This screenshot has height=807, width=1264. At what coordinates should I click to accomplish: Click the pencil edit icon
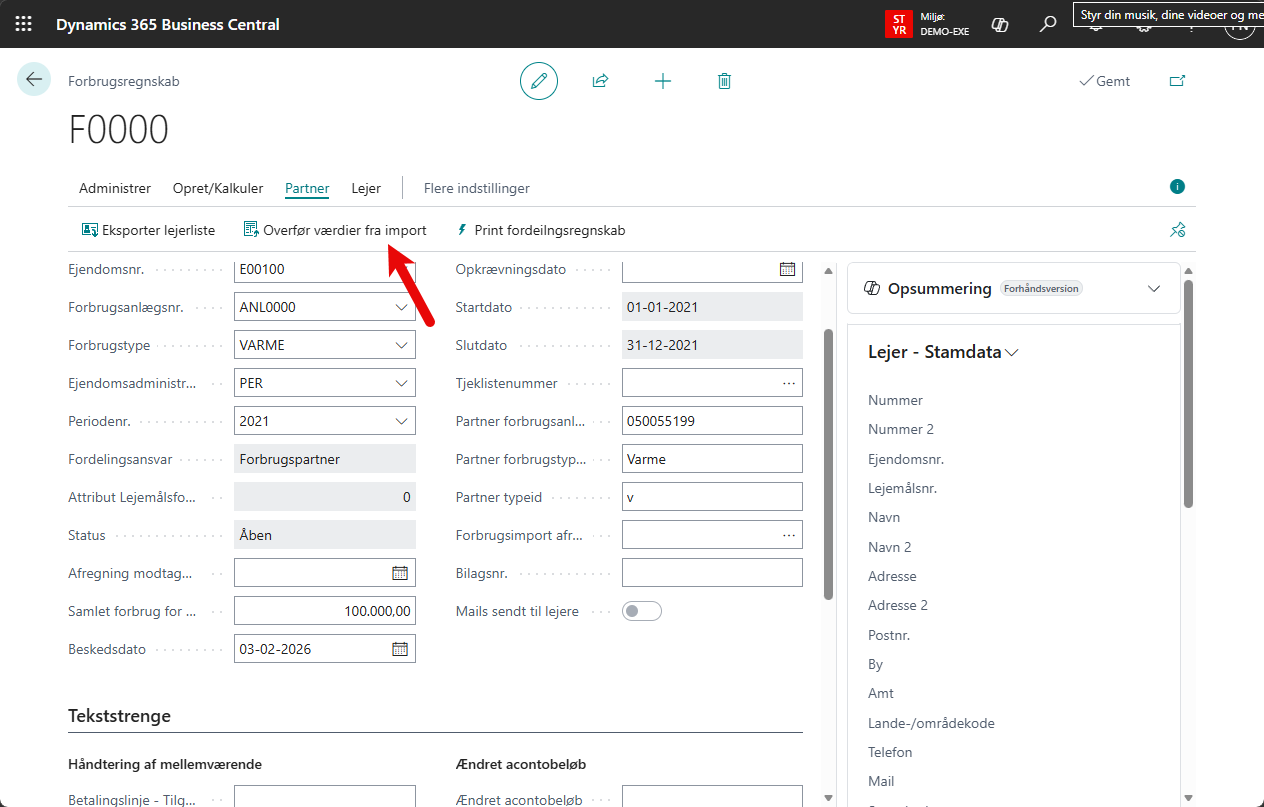539,81
